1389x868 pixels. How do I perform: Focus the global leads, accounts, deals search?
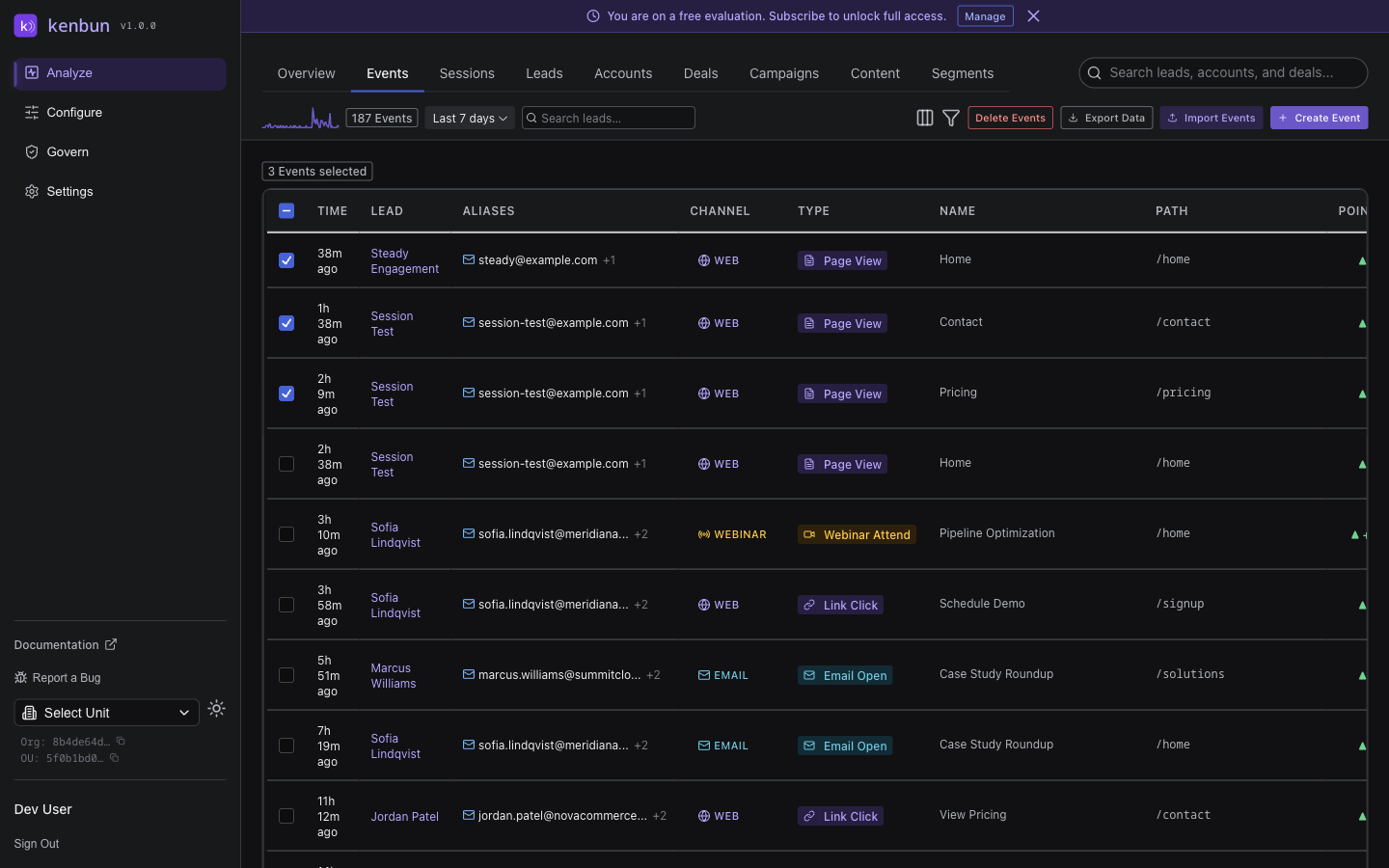1223,73
